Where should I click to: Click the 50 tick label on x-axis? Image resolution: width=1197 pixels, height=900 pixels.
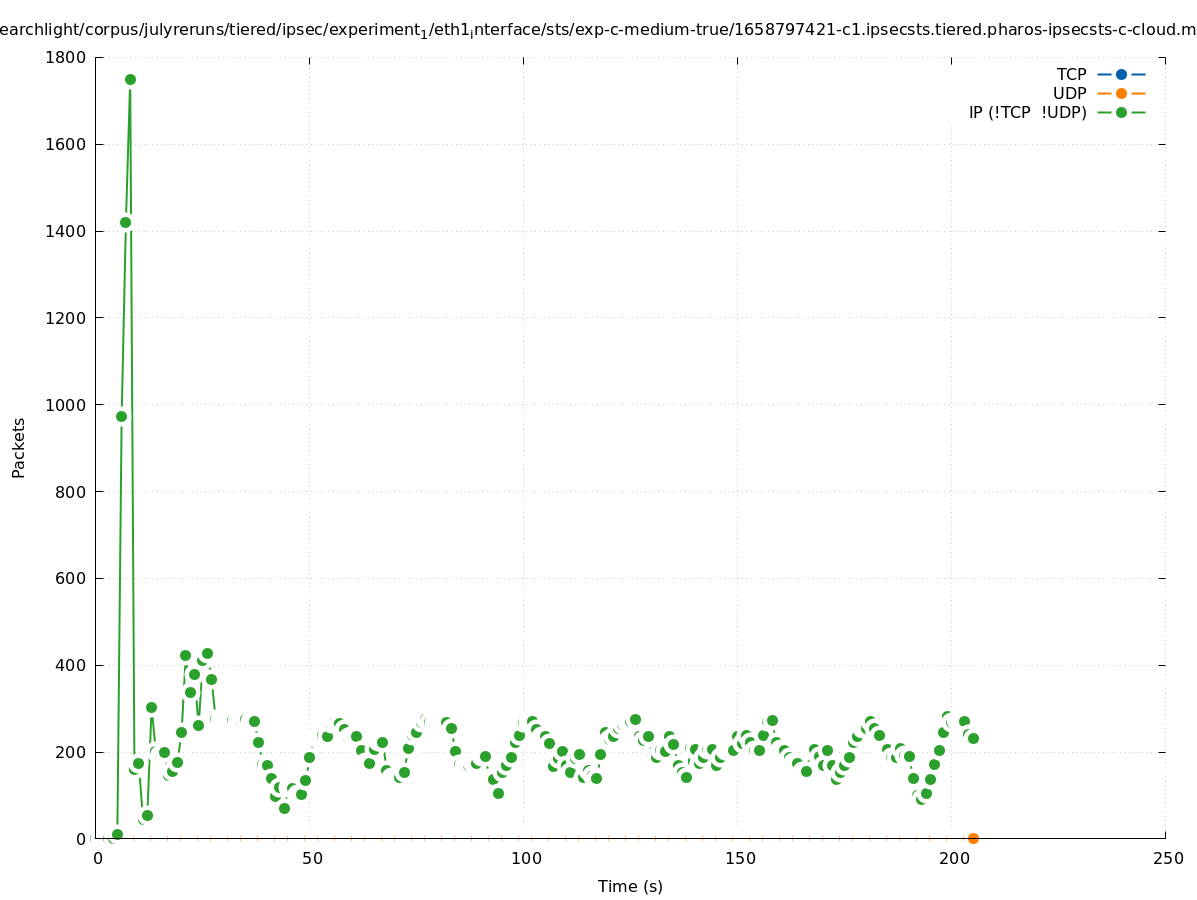[x=312, y=859]
